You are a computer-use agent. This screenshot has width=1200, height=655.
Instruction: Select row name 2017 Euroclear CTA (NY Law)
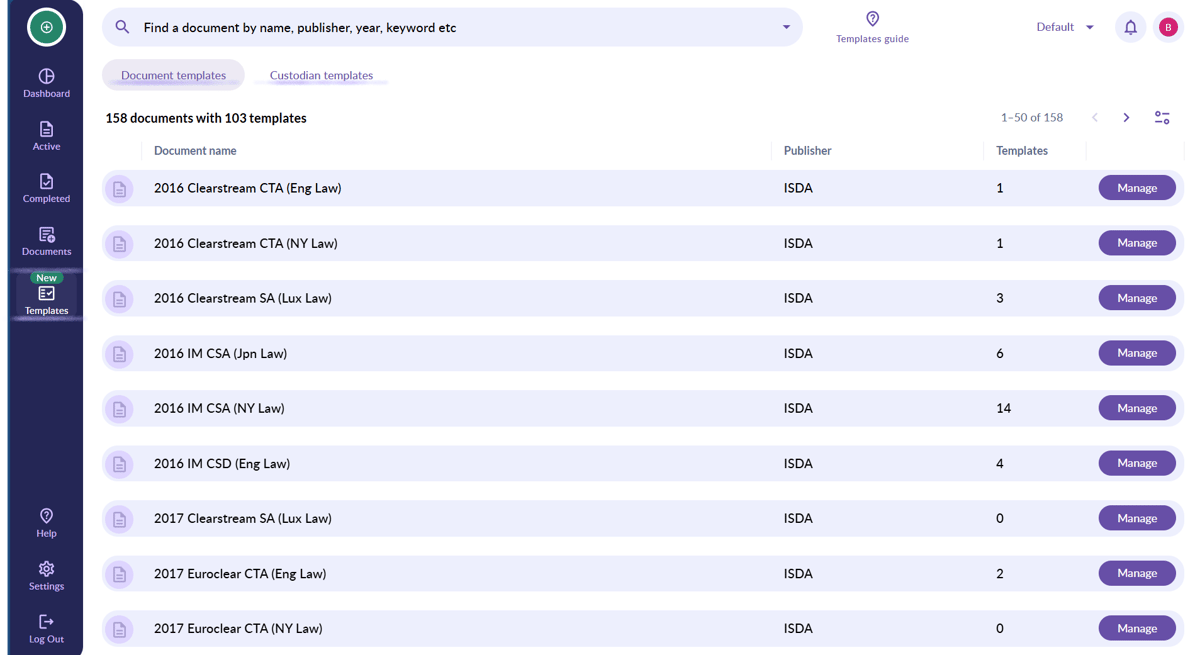click(238, 628)
